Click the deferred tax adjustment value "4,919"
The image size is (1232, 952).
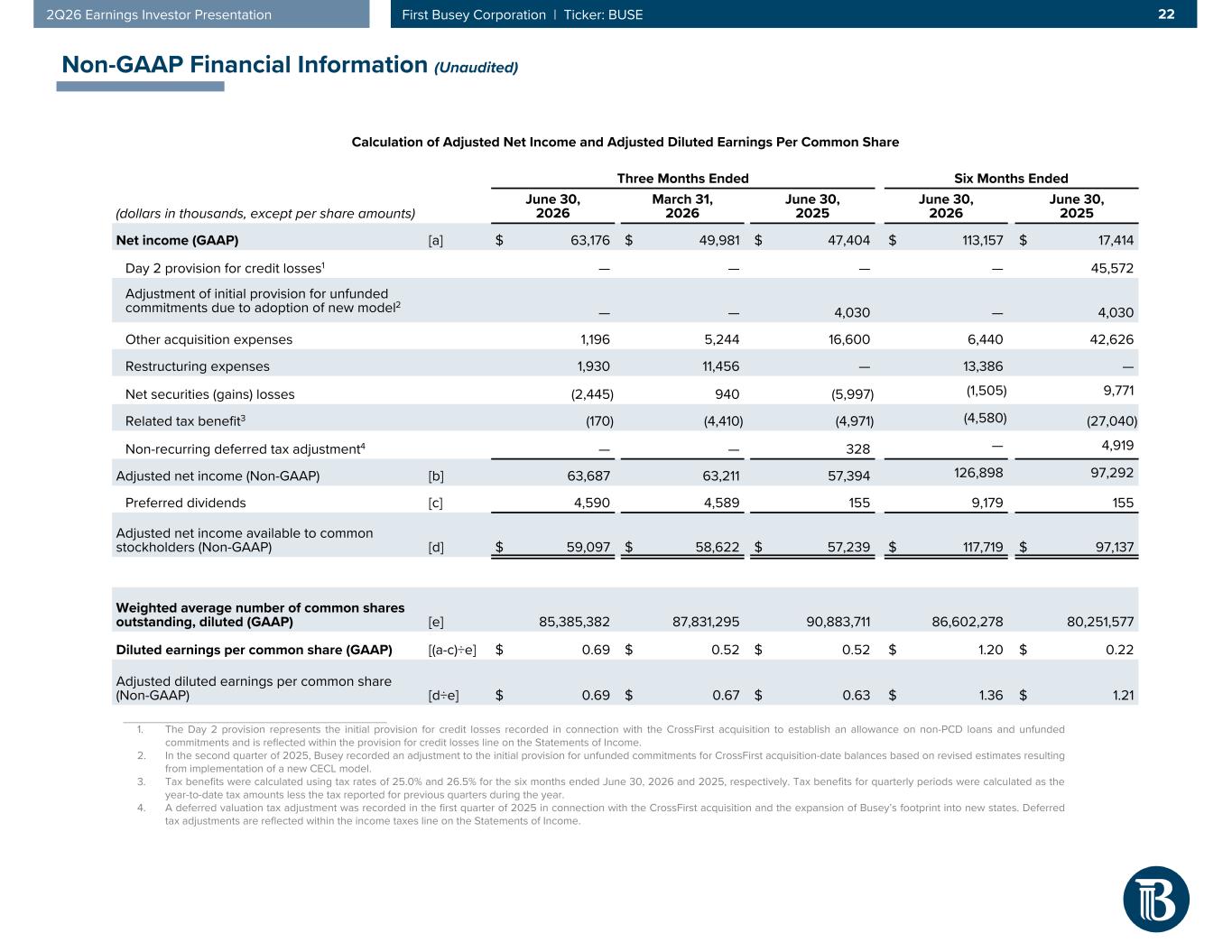[1116, 445]
